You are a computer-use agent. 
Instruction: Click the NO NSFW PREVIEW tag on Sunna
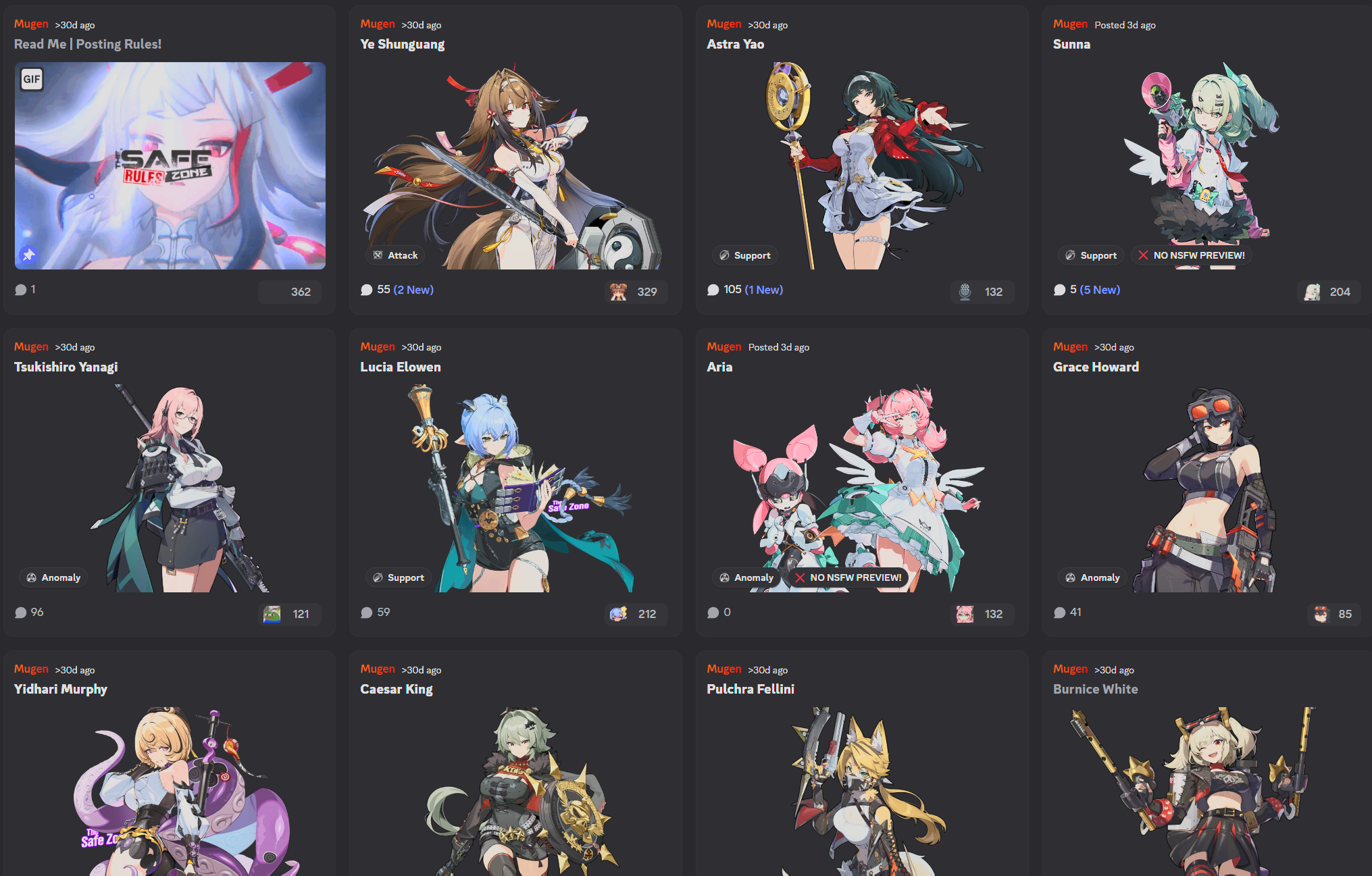tap(1191, 255)
